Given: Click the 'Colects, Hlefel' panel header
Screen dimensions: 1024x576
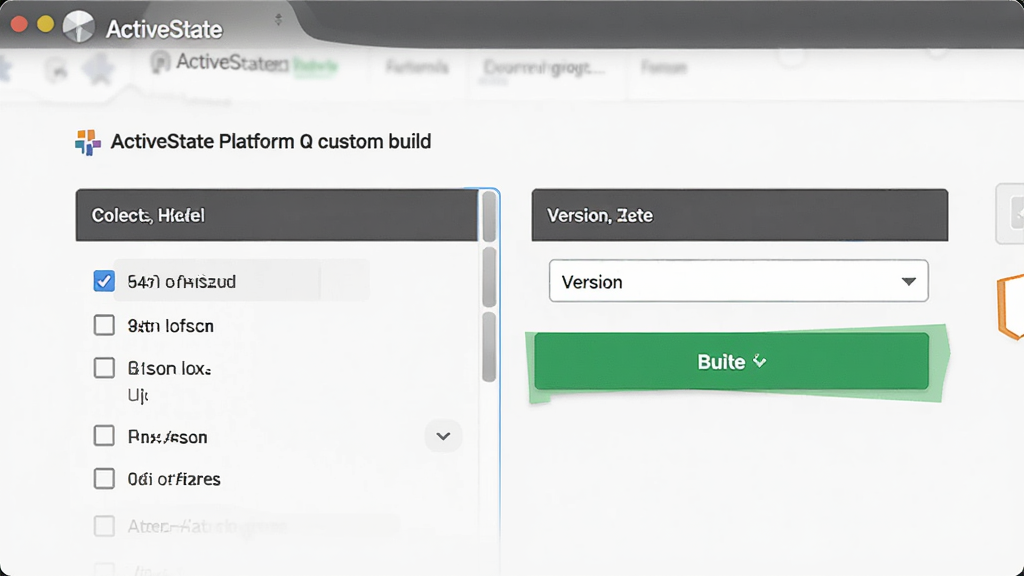Looking at the screenshot, I should pyautogui.click(x=277, y=216).
